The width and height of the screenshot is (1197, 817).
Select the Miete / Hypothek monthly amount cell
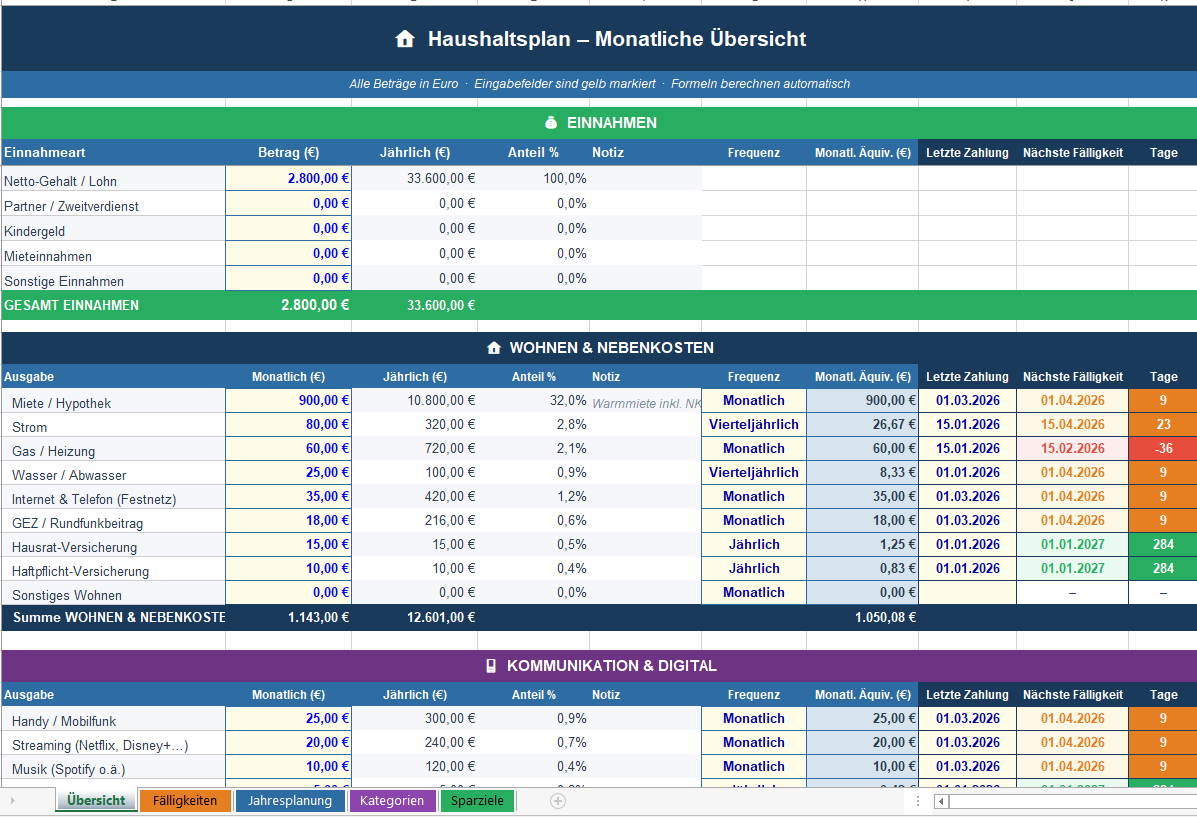coord(289,401)
